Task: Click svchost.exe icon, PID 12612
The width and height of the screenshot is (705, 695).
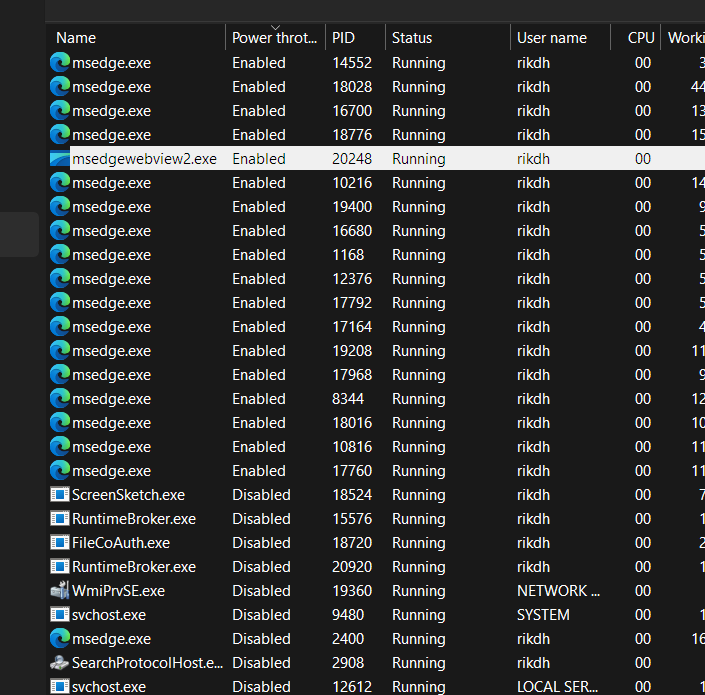Action: click(60, 687)
